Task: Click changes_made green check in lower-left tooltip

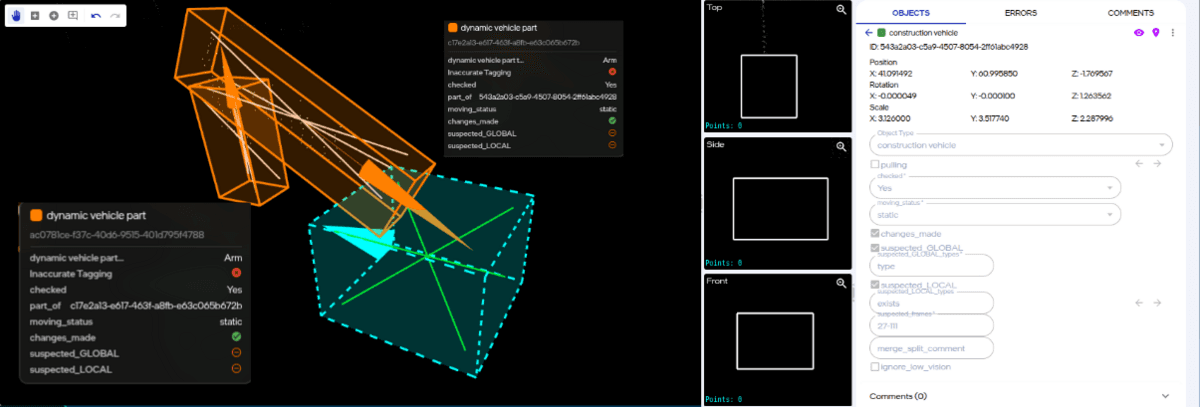Action: click(236, 337)
